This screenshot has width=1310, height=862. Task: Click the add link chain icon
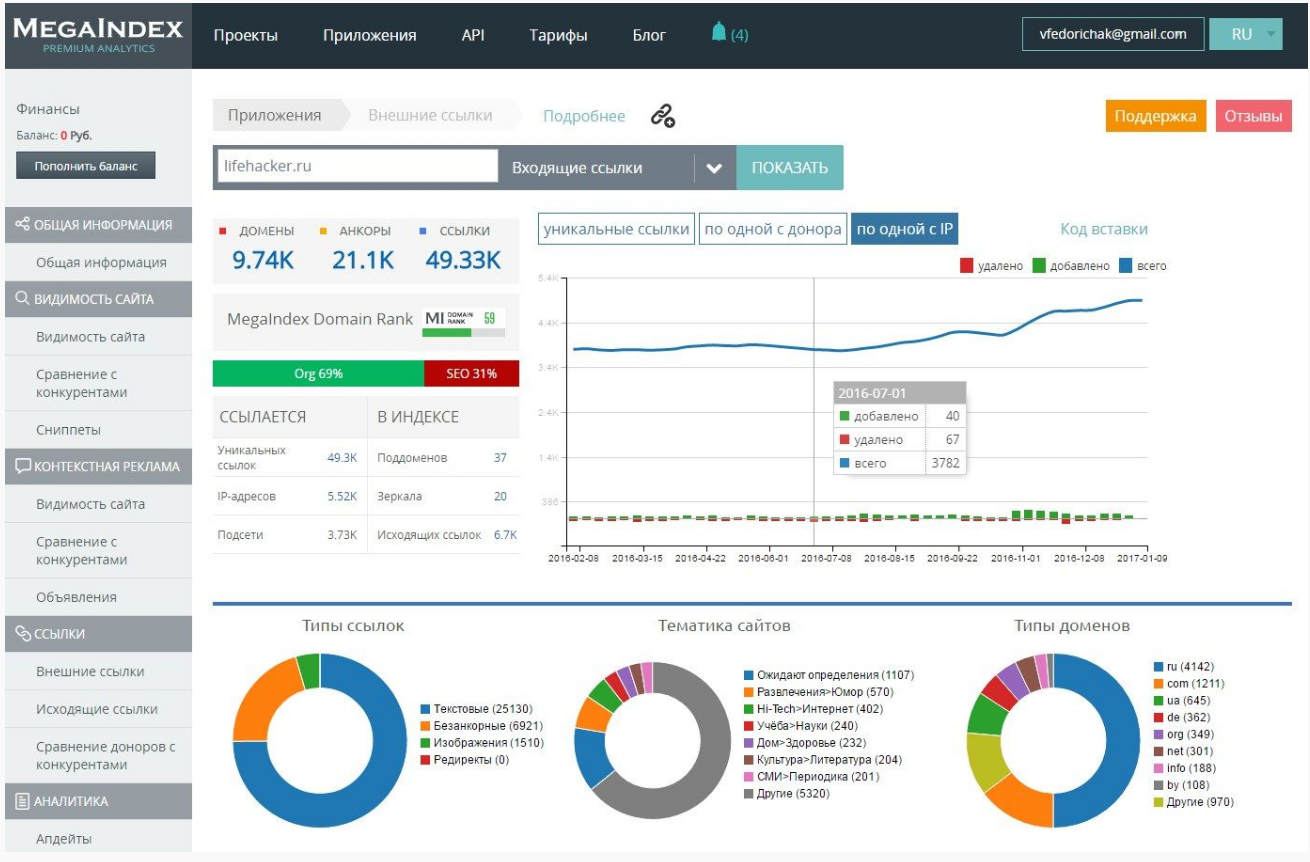click(x=663, y=116)
